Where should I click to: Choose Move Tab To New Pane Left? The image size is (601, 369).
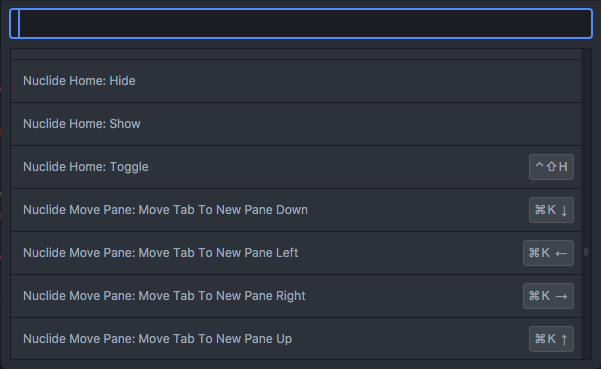coord(296,253)
